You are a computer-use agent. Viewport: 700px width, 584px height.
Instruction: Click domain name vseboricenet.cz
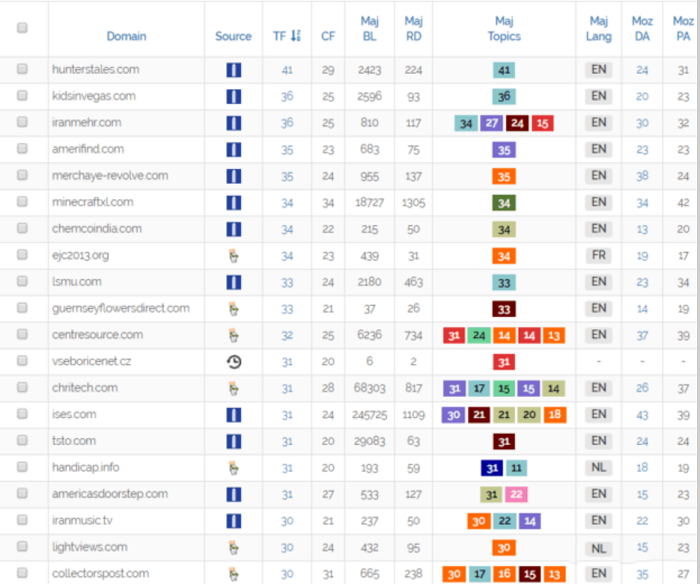pyautogui.click(x=91, y=361)
